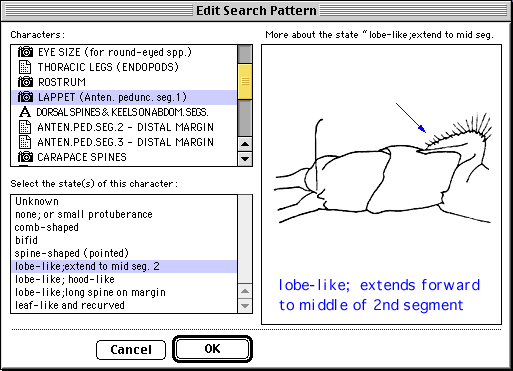513x371 pixels.
Task: Confirm the search pattern with OK
Action: (x=212, y=349)
